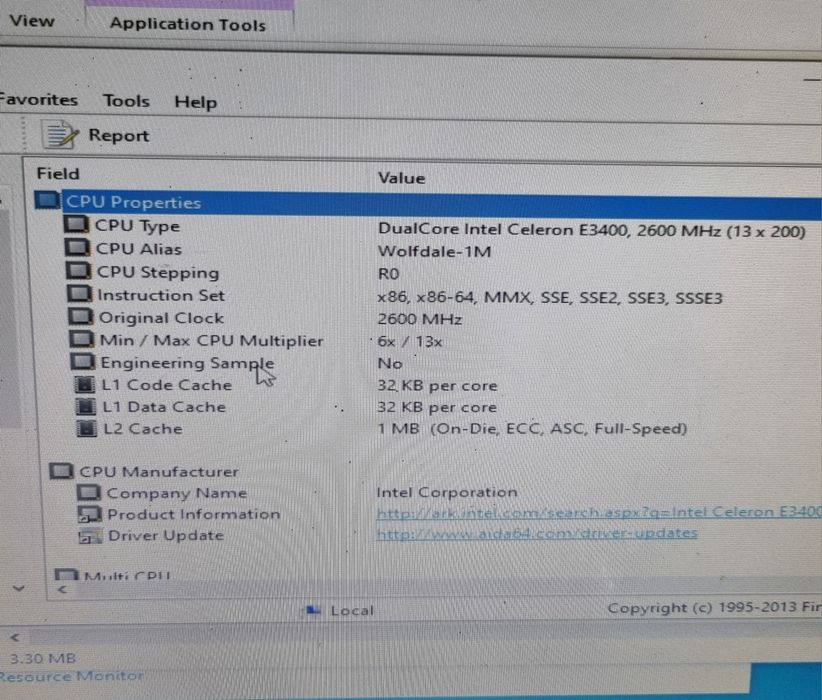
Task: Click the Local status bar text
Action: (x=352, y=610)
